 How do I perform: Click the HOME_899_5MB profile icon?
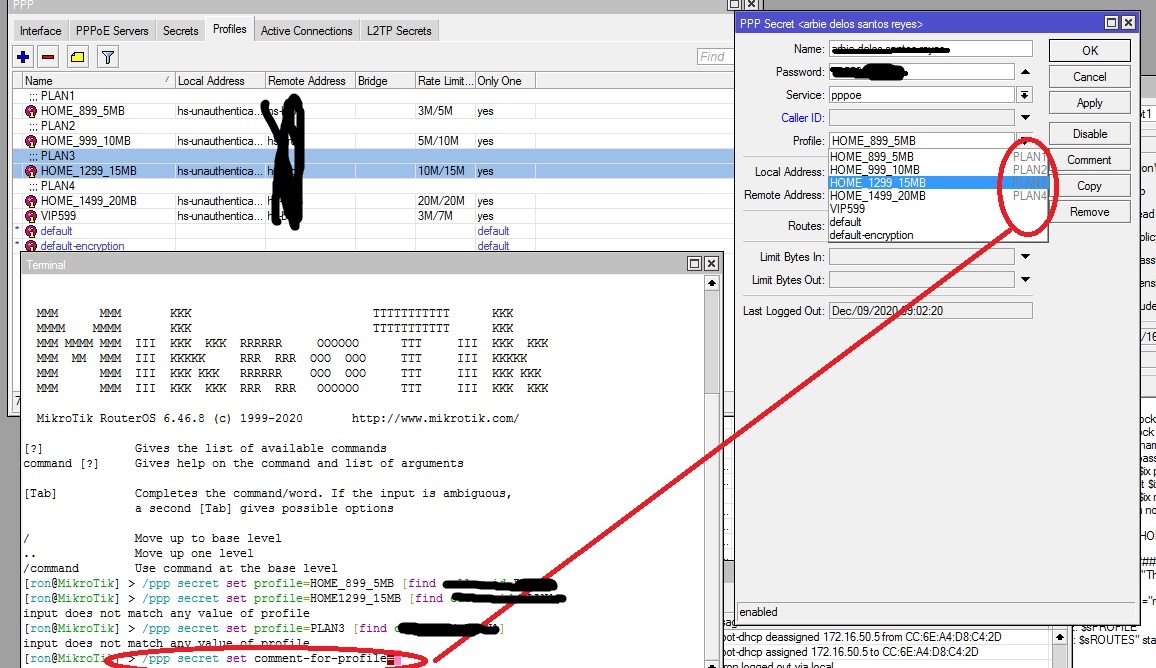pos(31,111)
